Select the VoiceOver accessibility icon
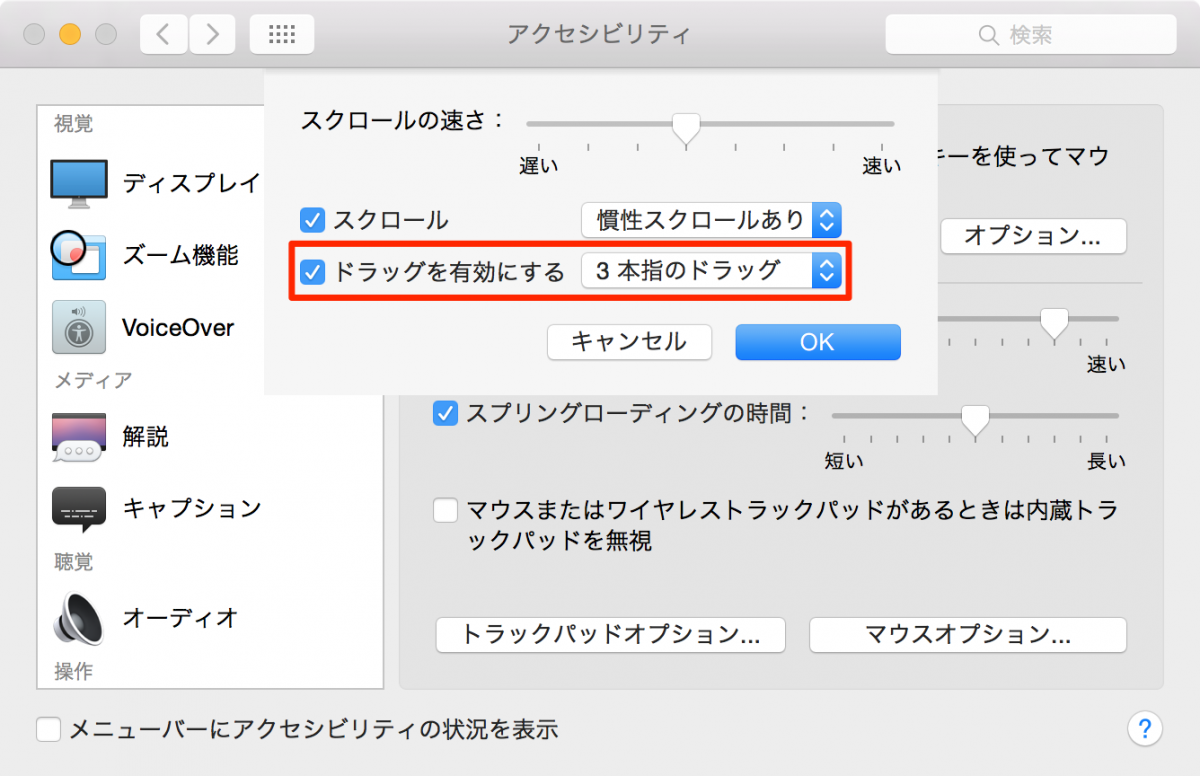Screen dimensions: 1200x776 click(78, 327)
